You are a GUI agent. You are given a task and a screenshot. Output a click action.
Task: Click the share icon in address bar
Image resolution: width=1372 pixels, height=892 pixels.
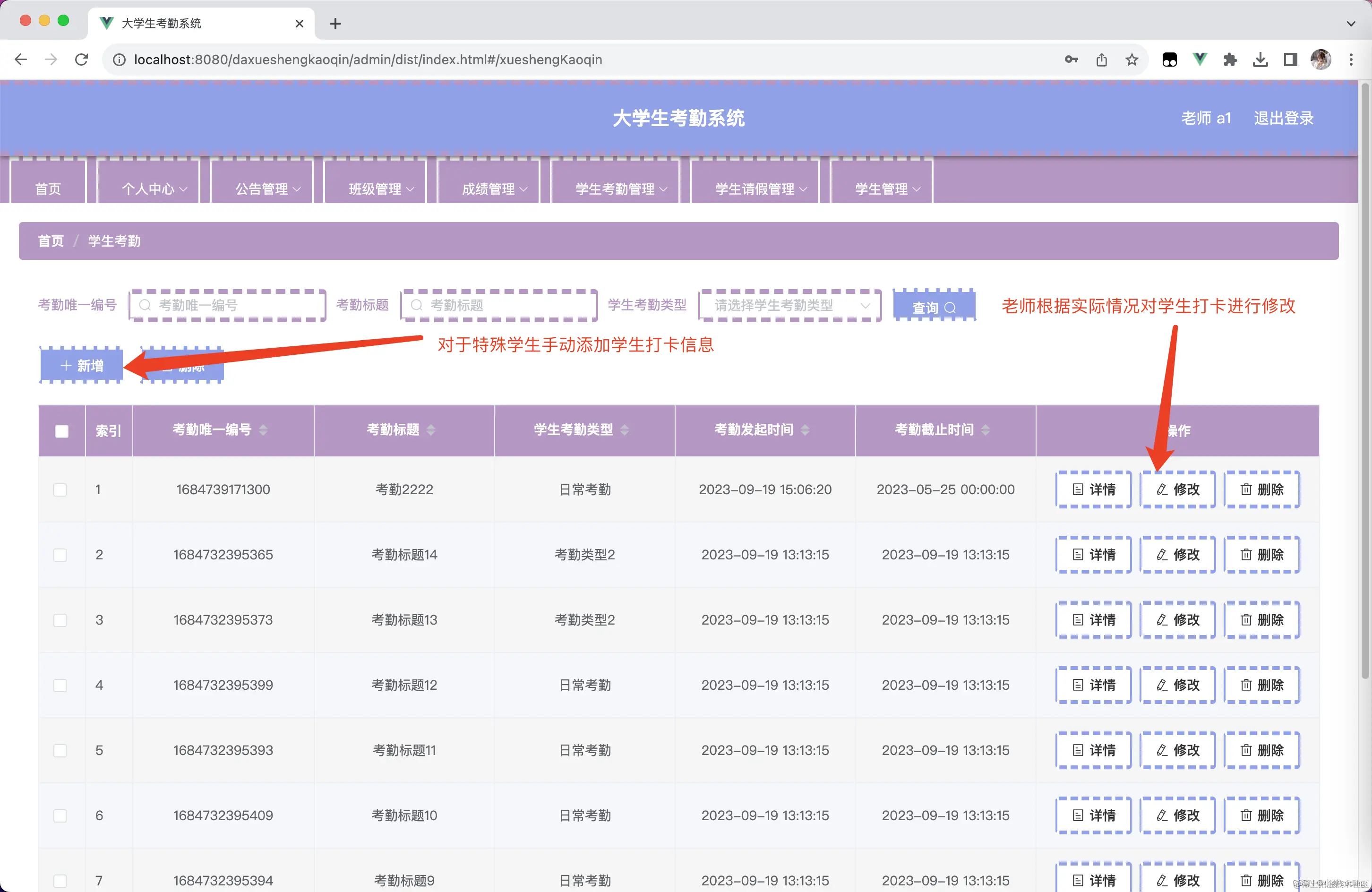click(1101, 60)
